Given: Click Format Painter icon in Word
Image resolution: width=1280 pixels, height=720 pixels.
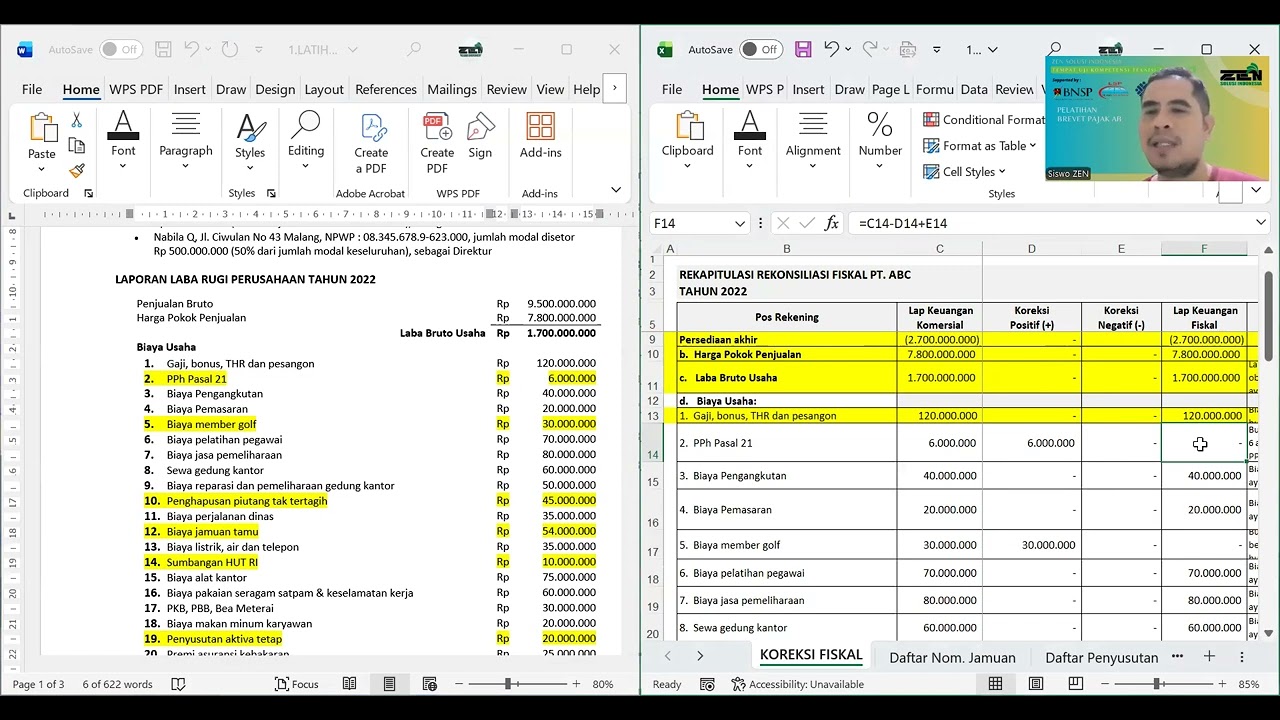Looking at the screenshot, I should coord(77,170).
